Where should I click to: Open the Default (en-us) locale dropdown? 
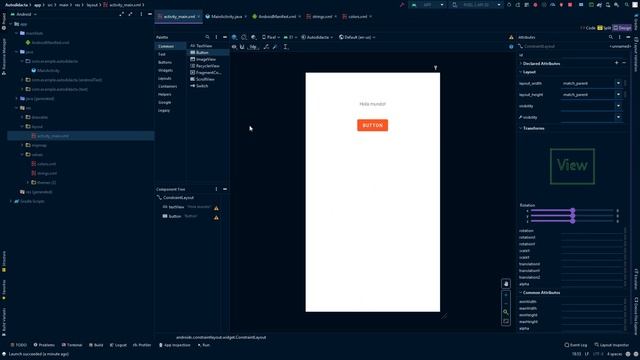[357, 37]
